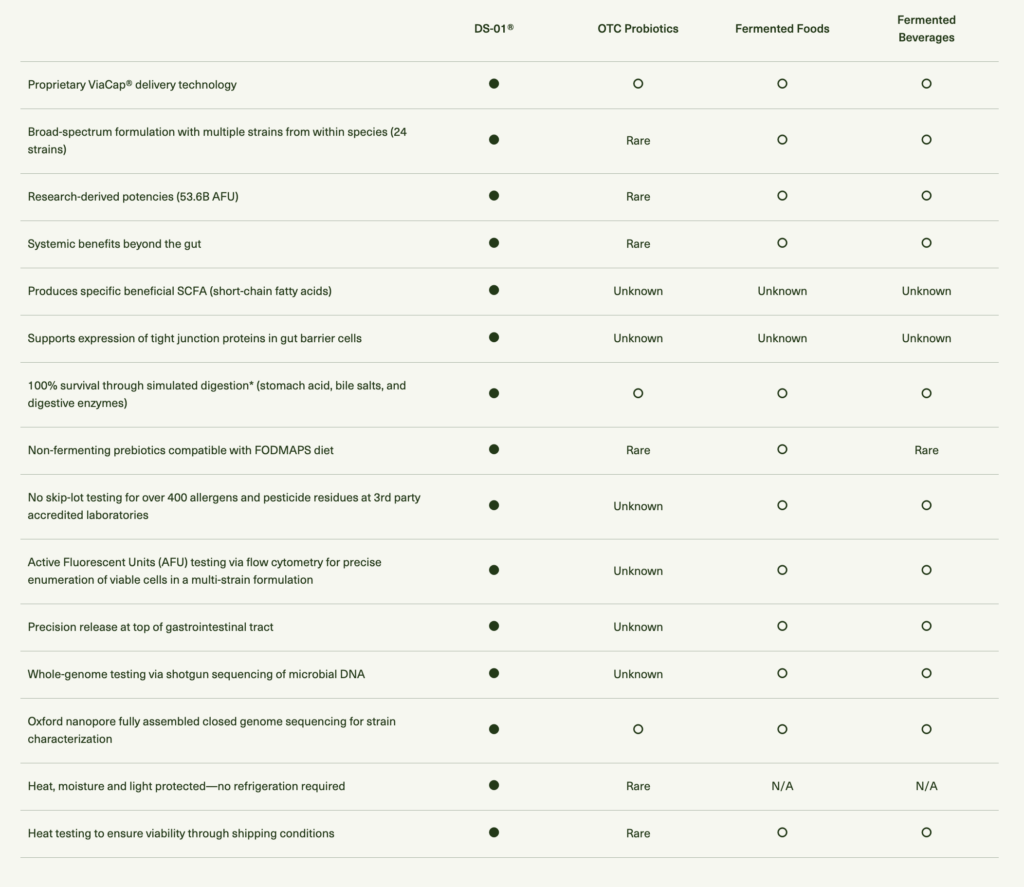This screenshot has height=887, width=1024.
Task: Click 'Rare' under OTC Probiotics for Systemic benefits
Action: 638,244
